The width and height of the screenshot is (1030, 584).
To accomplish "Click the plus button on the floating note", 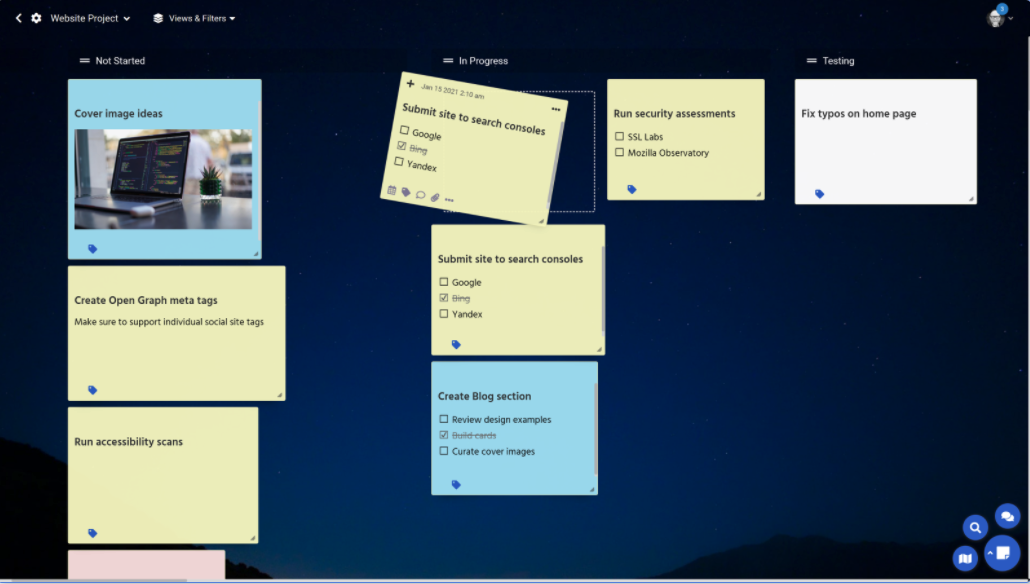I will [x=410, y=85].
